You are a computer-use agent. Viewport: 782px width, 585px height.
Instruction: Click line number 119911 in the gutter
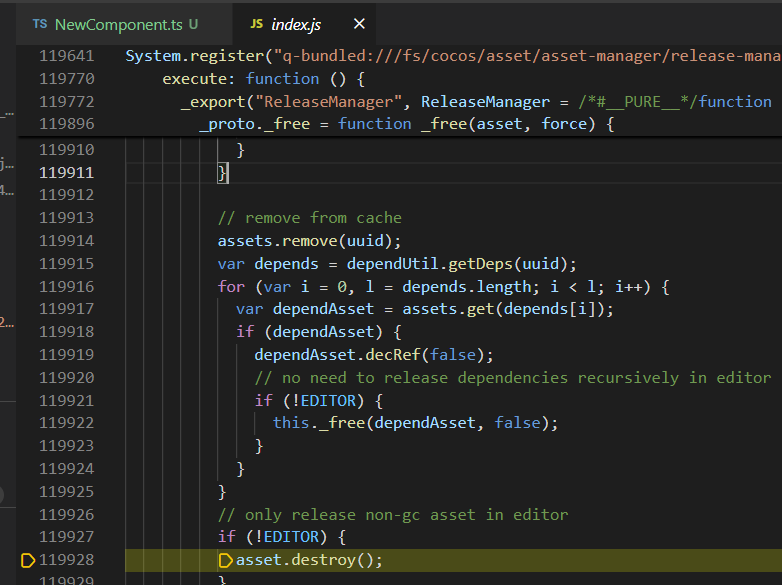[x=66, y=173]
